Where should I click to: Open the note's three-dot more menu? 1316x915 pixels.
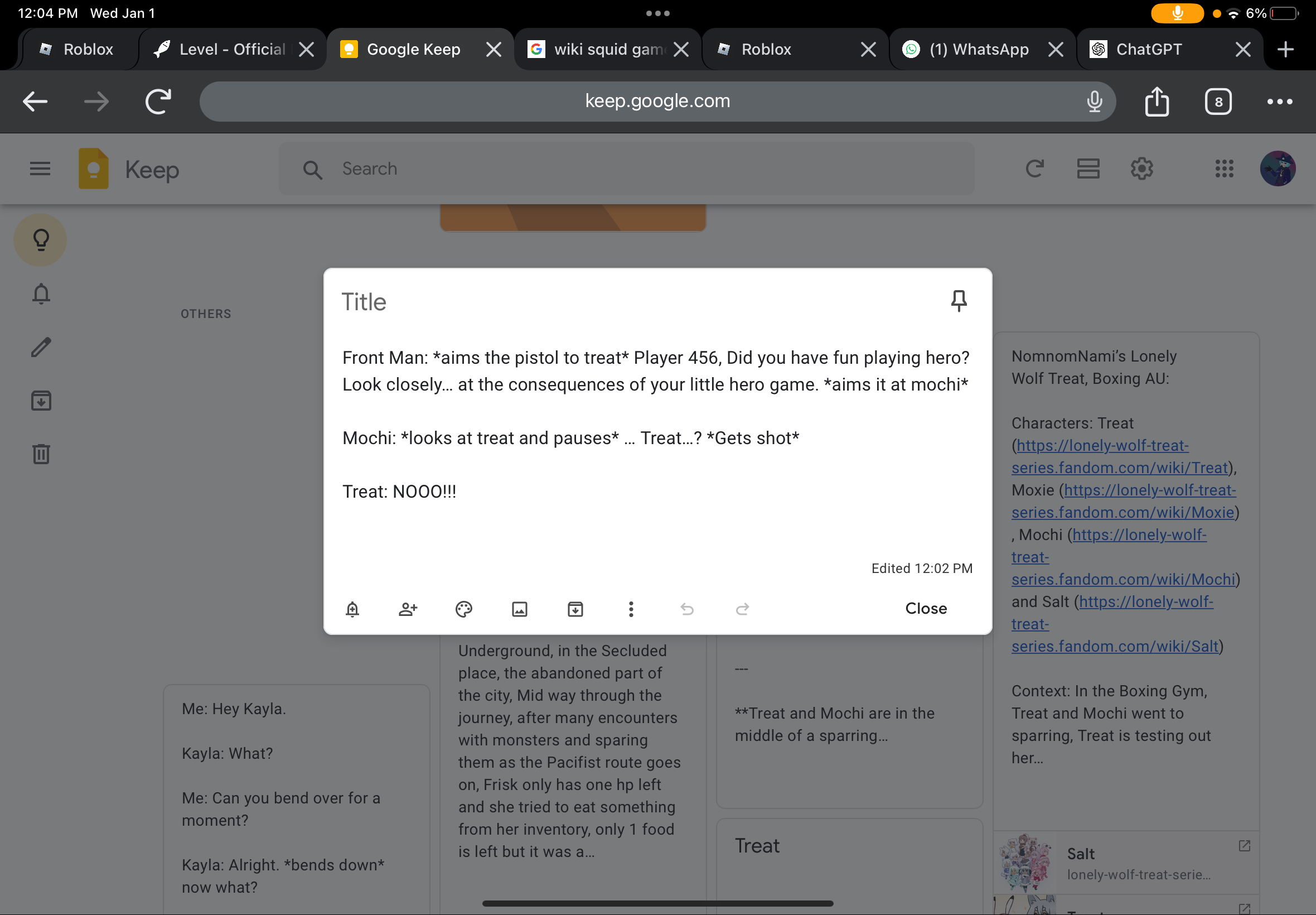point(631,609)
